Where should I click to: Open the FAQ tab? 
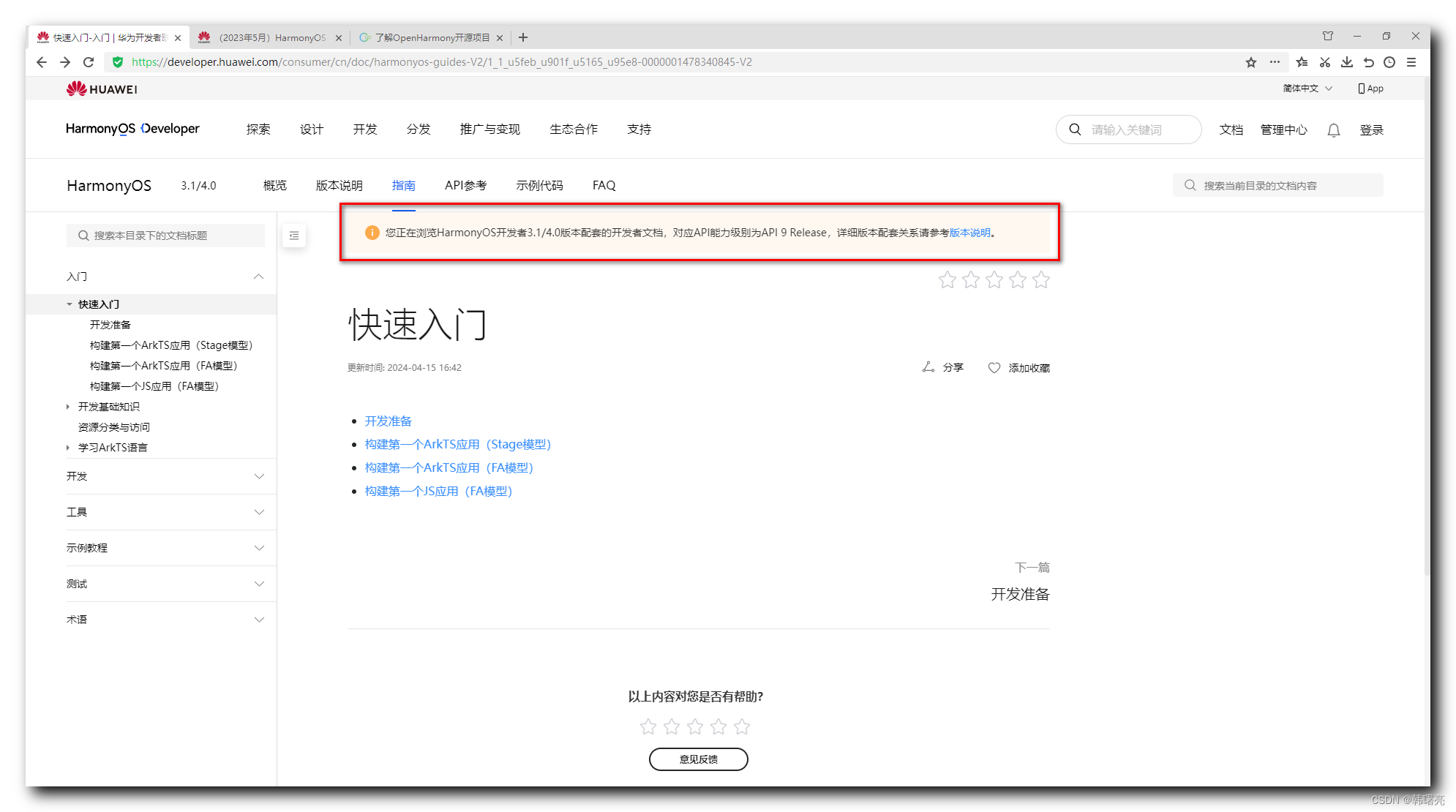(604, 186)
